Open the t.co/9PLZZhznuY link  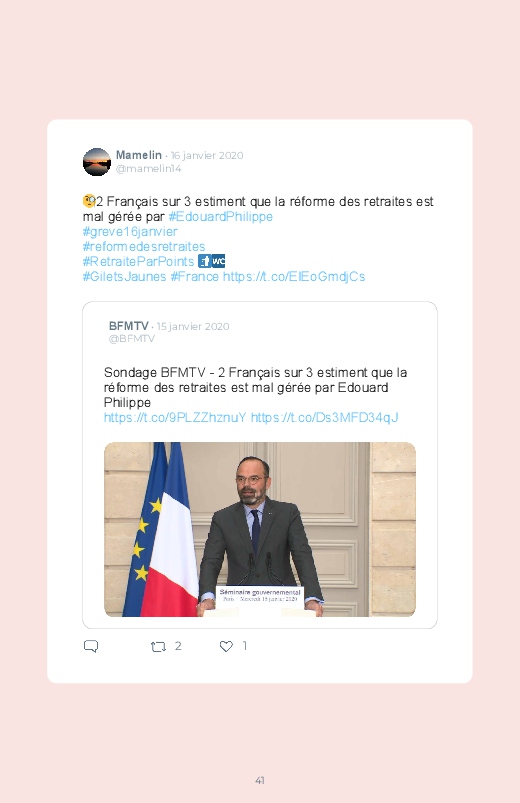[175, 417]
